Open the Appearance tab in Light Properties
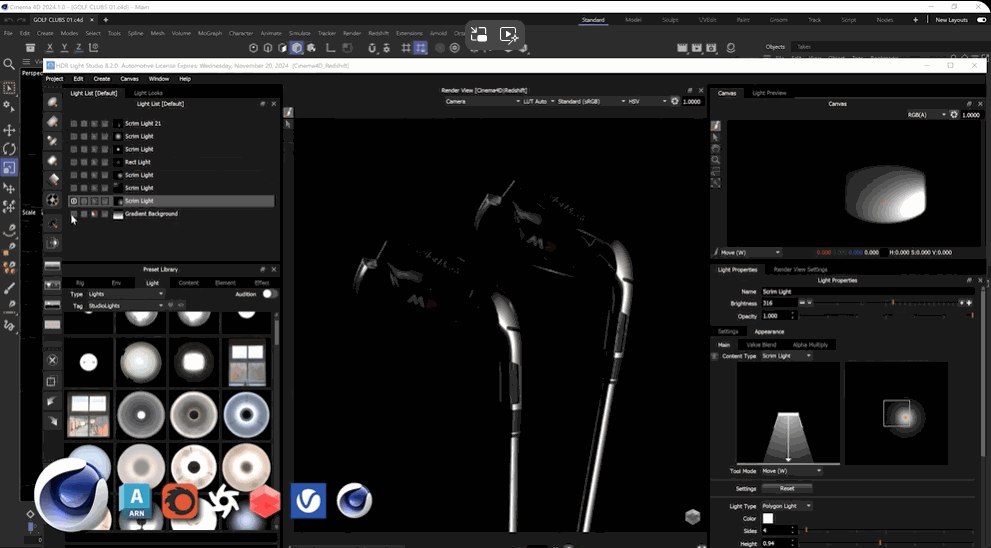This screenshot has width=991, height=548. click(x=769, y=332)
